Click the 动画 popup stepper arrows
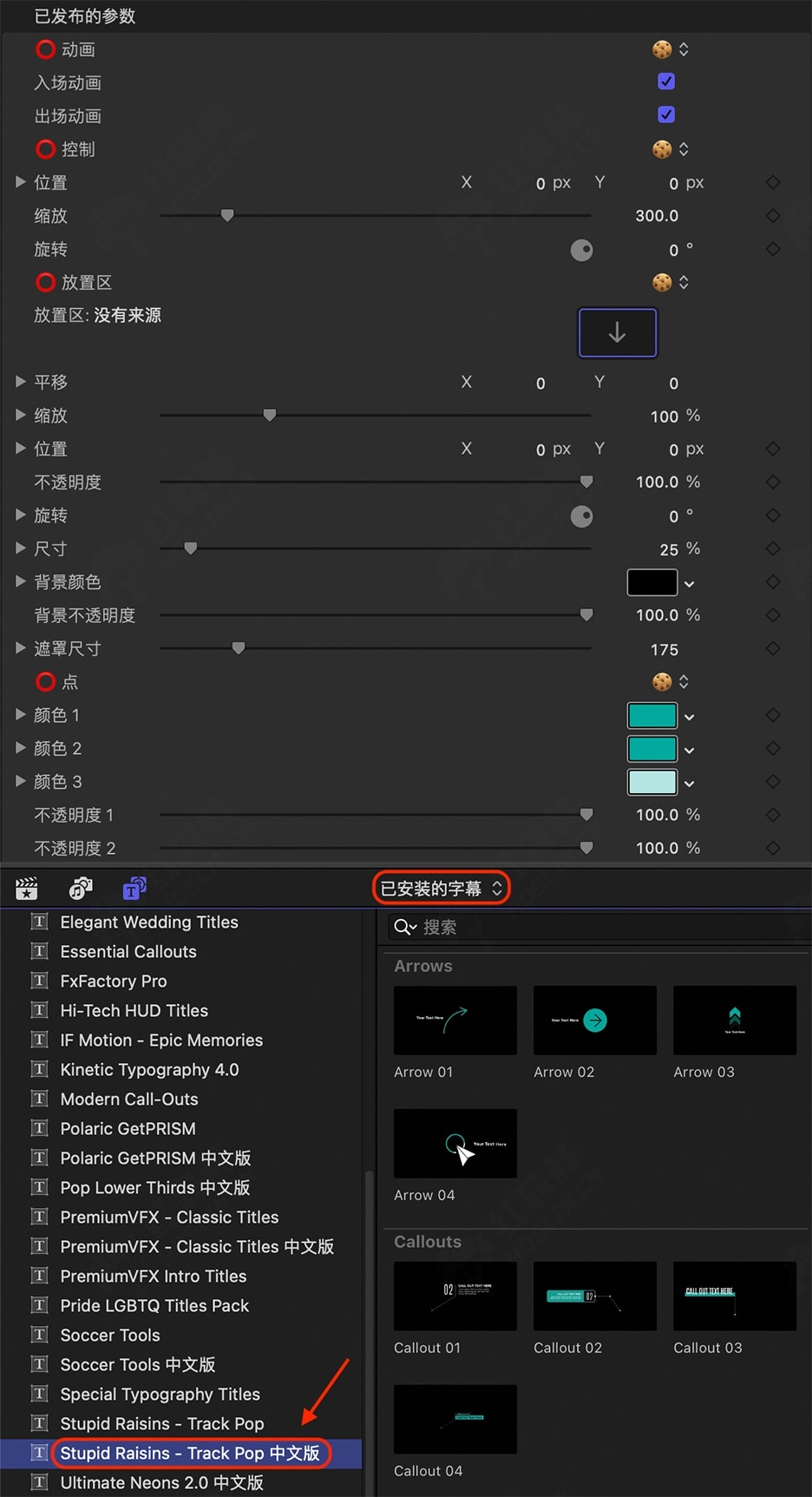 pyautogui.click(x=684, y=49)
